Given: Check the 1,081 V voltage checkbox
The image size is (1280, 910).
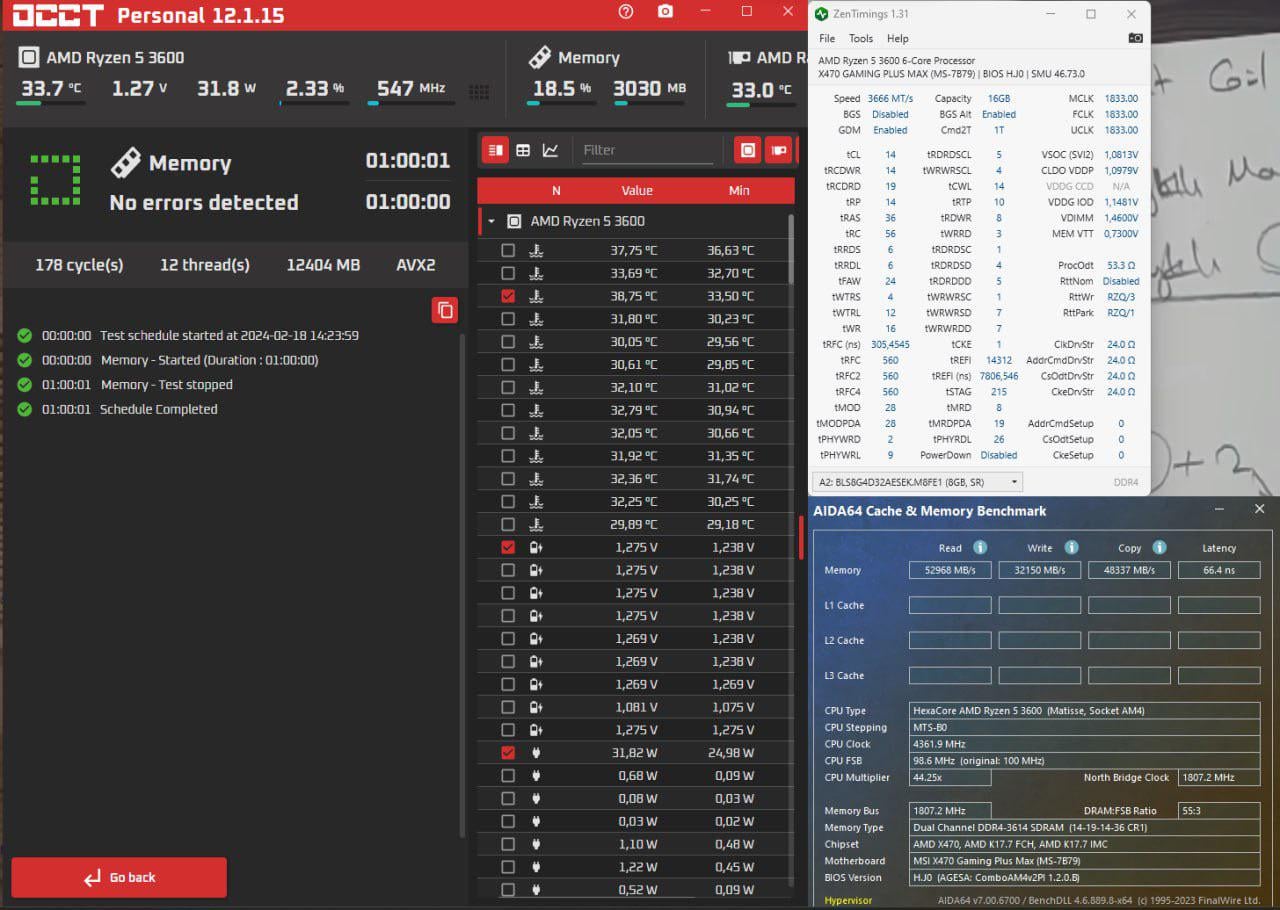Looking at the screenshot, I should [508, 707].
